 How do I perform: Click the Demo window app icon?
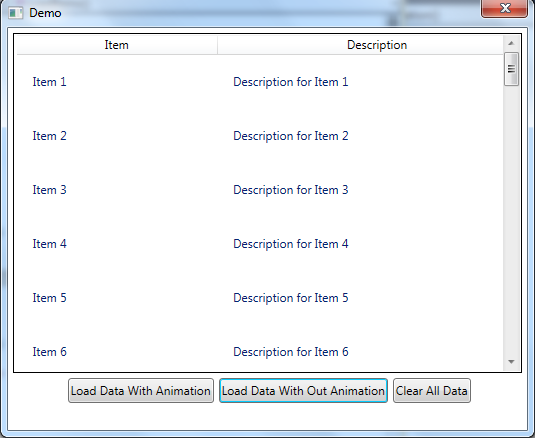click(x=15, y=13)
